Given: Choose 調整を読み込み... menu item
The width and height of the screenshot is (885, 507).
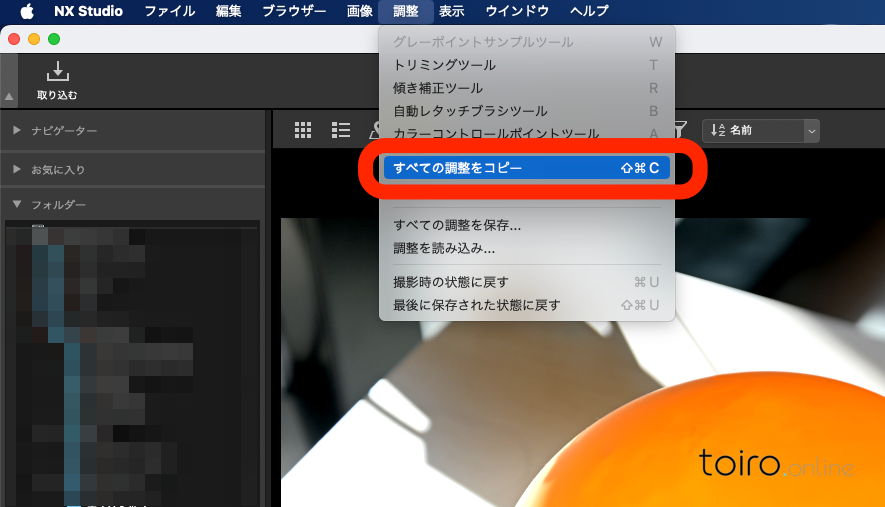Looking at the screenshot, I should pyautogui.click(x=527, y=248).
